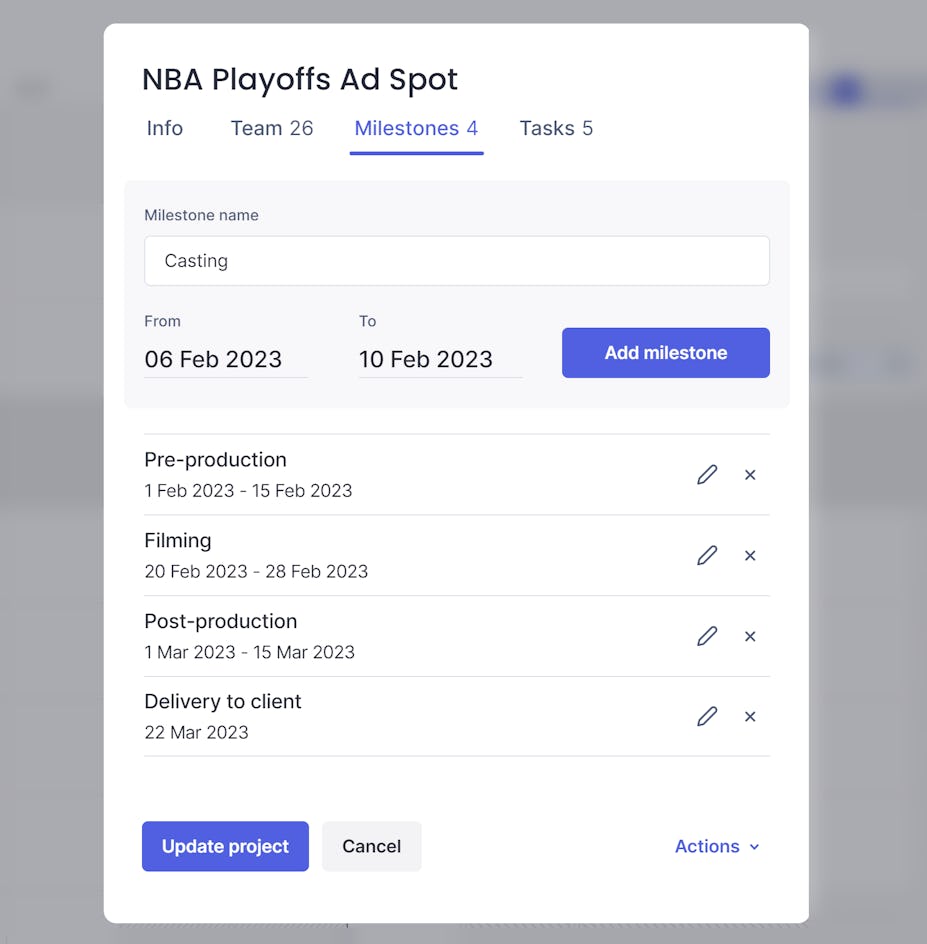927x944 pixels.
Task: Click the Milestones tab showing count 4
Action: tap(416, 128)
